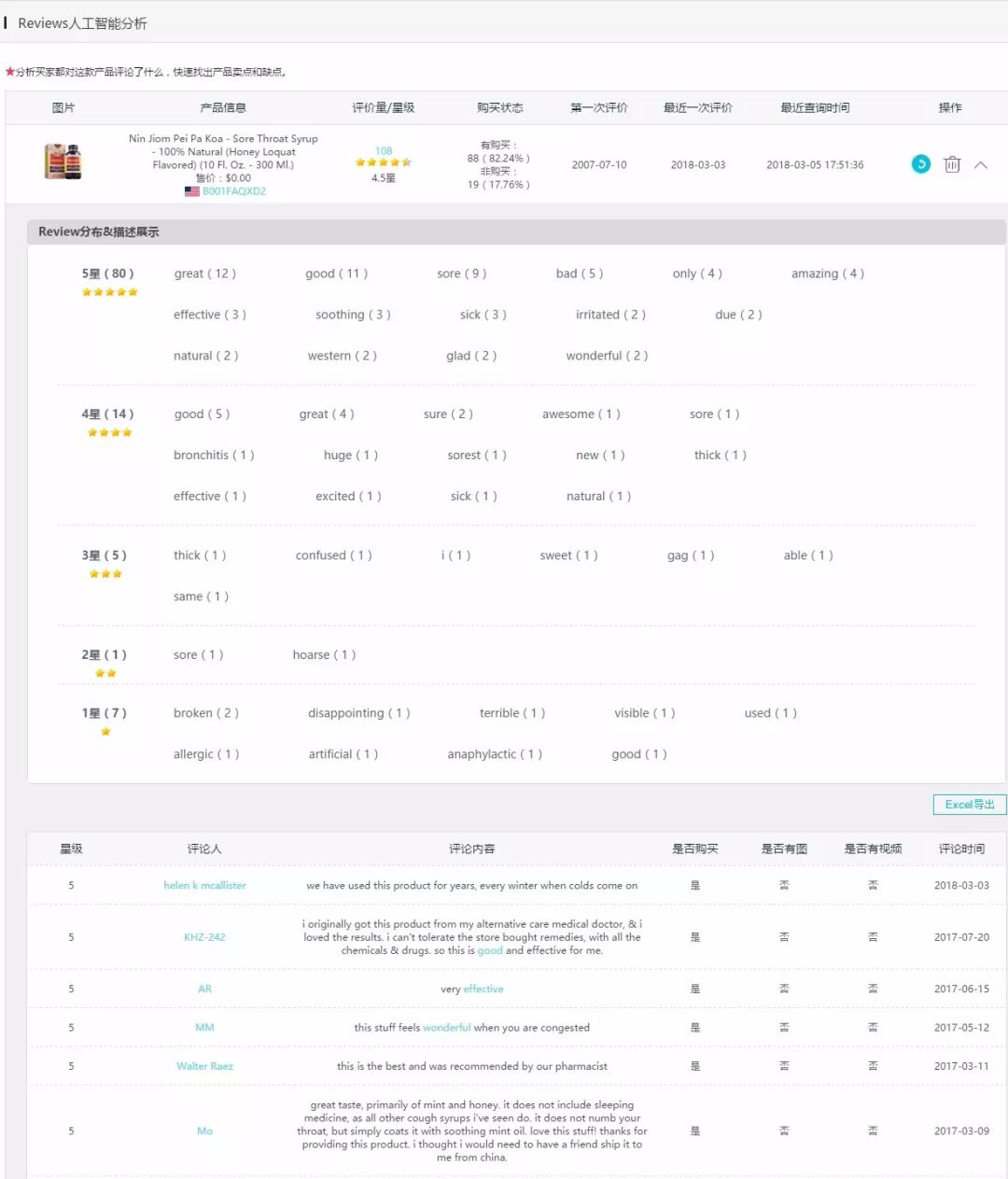Open reviewer Mo profile
1008x1179 pixels.
[204, 1131]
